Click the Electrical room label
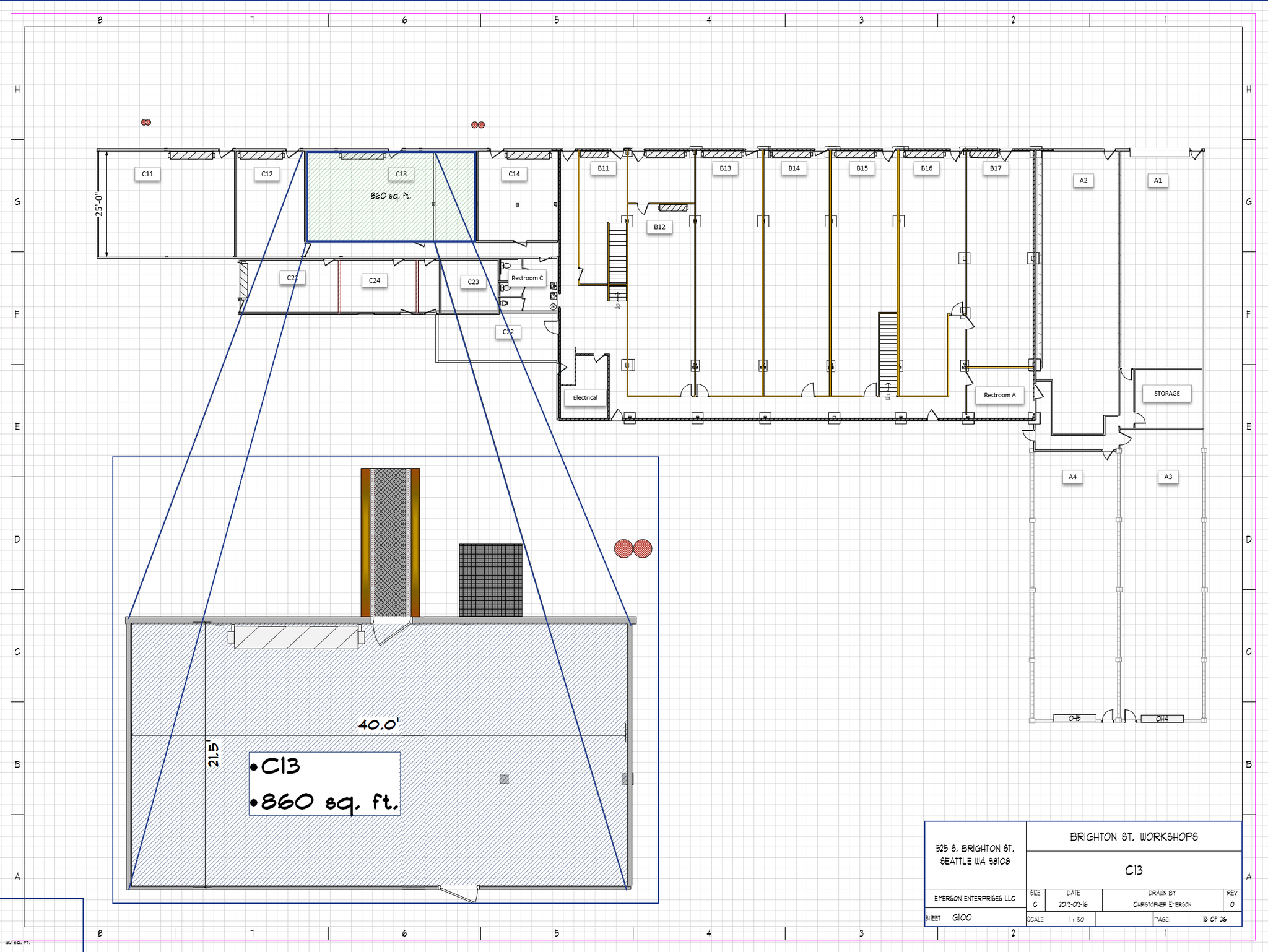 pos(585,397)
